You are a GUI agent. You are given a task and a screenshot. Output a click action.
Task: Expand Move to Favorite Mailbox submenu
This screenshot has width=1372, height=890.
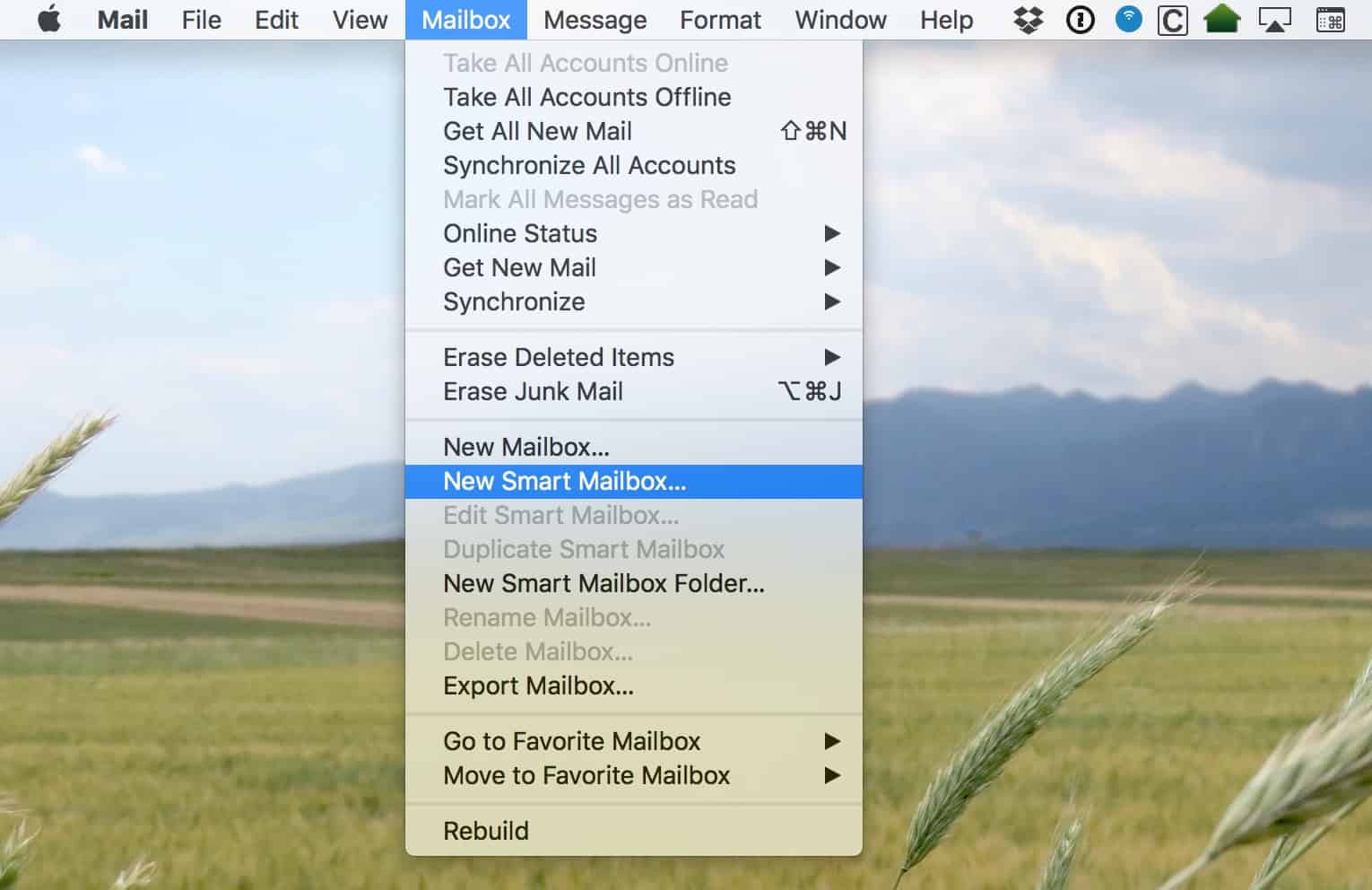pyautogui.click(x=634, y=775)
